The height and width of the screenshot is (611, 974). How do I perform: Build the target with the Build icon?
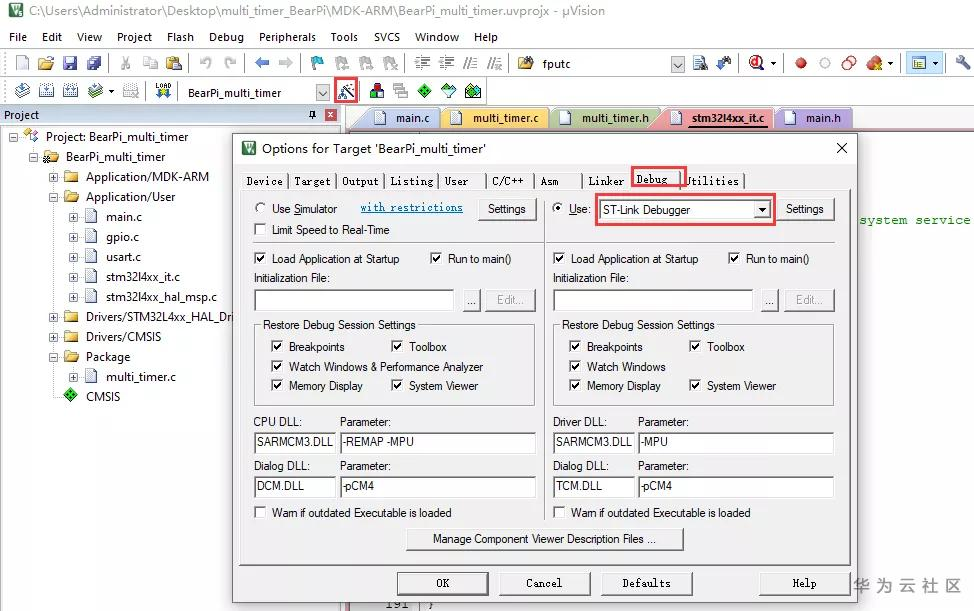[x=47, y=91]
